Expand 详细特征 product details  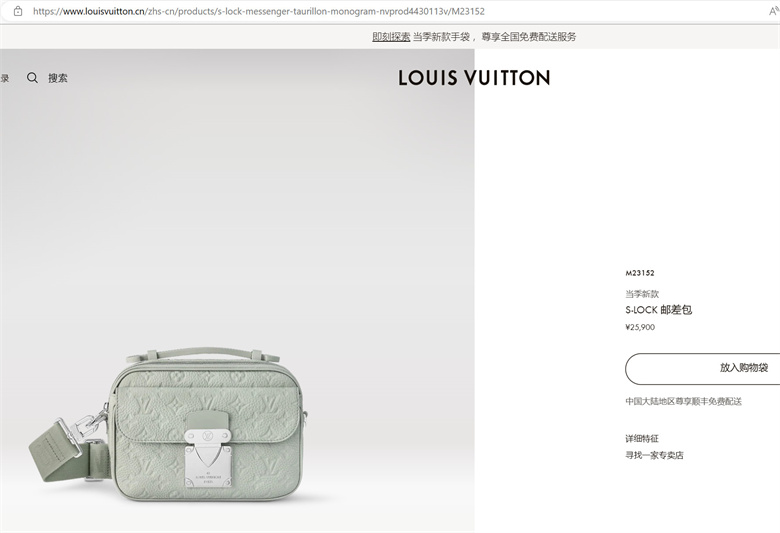coord(642,438)
